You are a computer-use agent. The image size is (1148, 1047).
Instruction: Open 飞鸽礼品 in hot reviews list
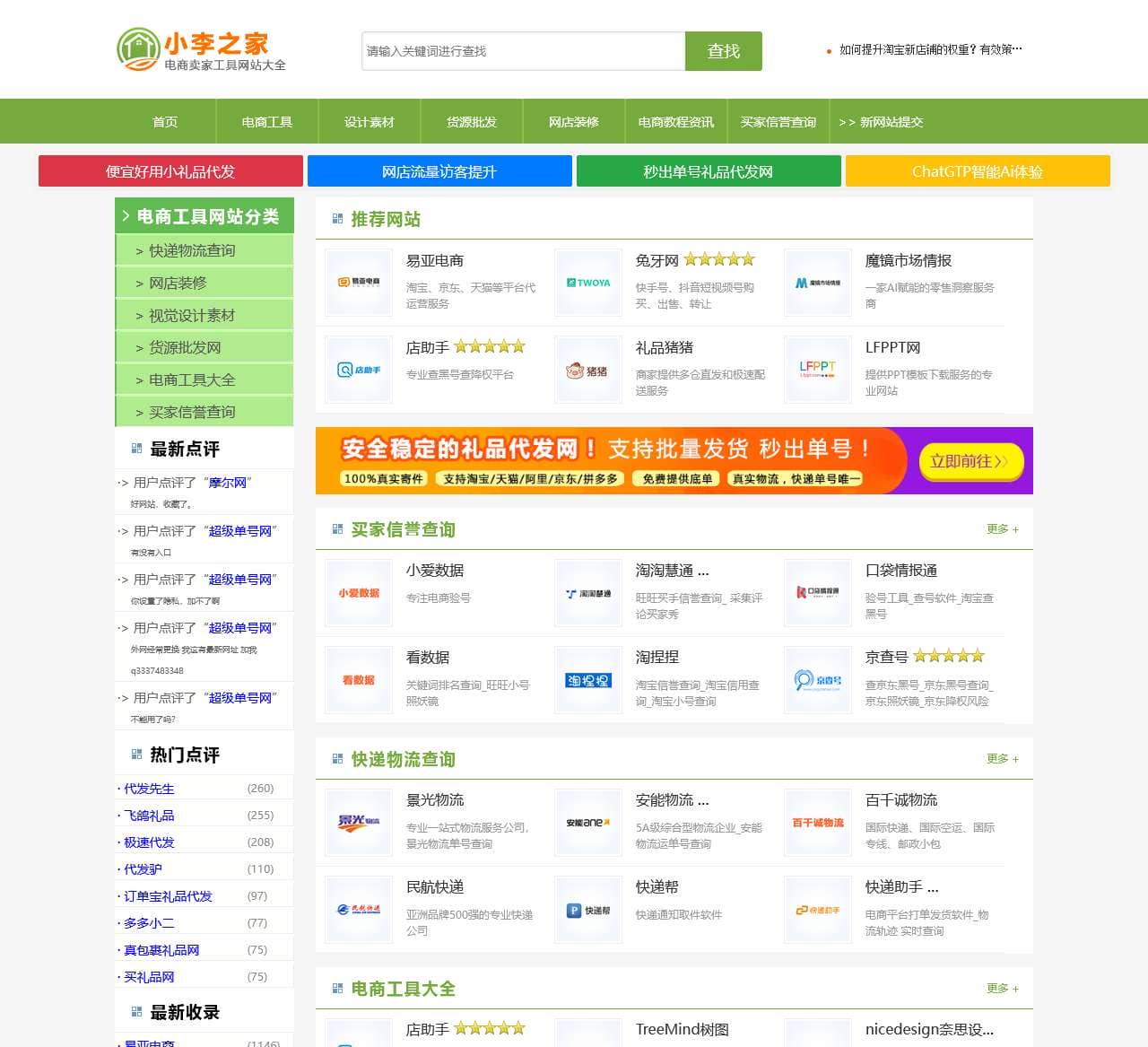tap(149, 816)
